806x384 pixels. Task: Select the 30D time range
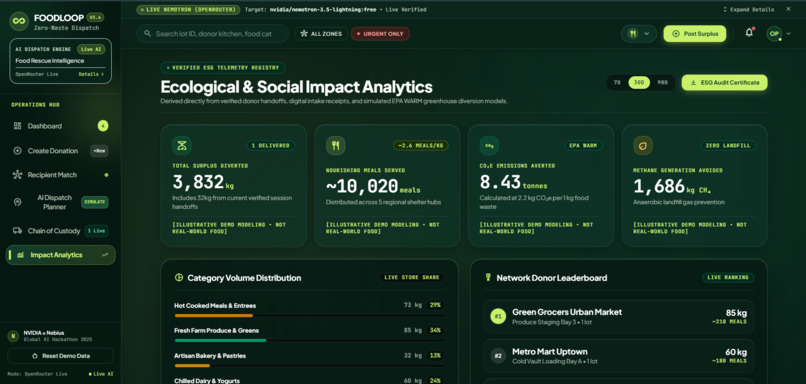639,83
